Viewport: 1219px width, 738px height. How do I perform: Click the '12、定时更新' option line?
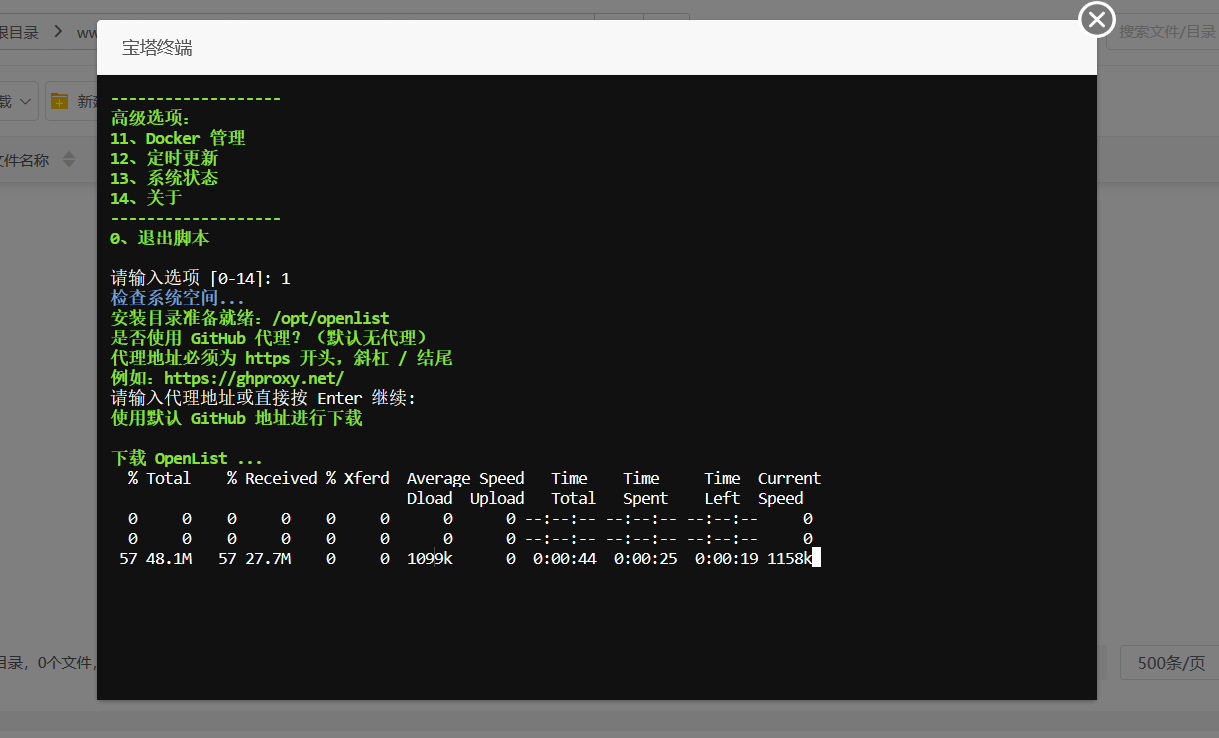(164, 158)
